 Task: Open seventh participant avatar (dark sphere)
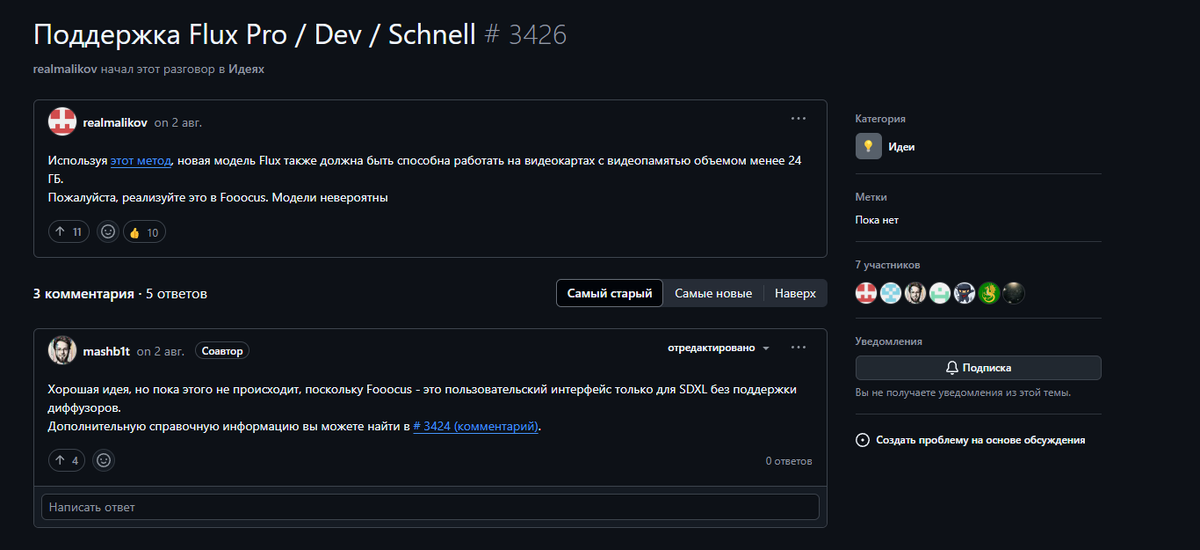coord(1013,293)
